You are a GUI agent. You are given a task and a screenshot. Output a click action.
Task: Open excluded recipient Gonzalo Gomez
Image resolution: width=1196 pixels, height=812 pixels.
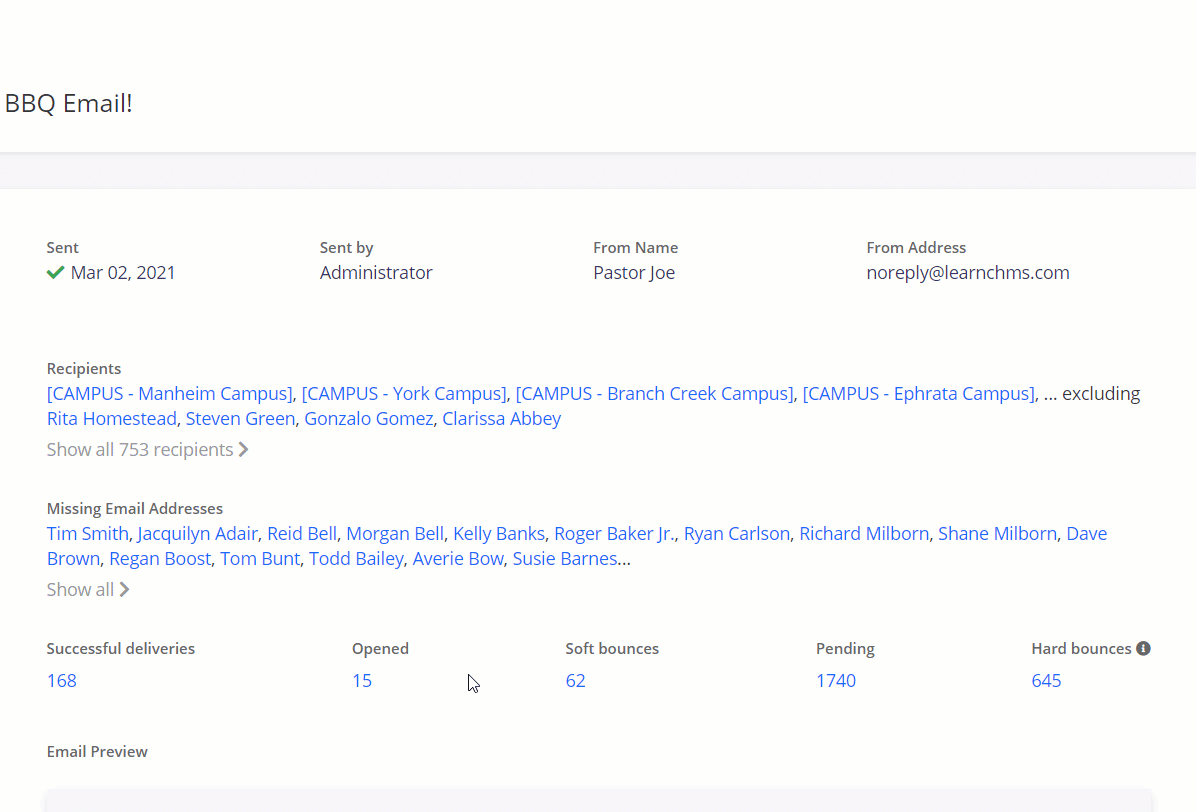[369, 419]
